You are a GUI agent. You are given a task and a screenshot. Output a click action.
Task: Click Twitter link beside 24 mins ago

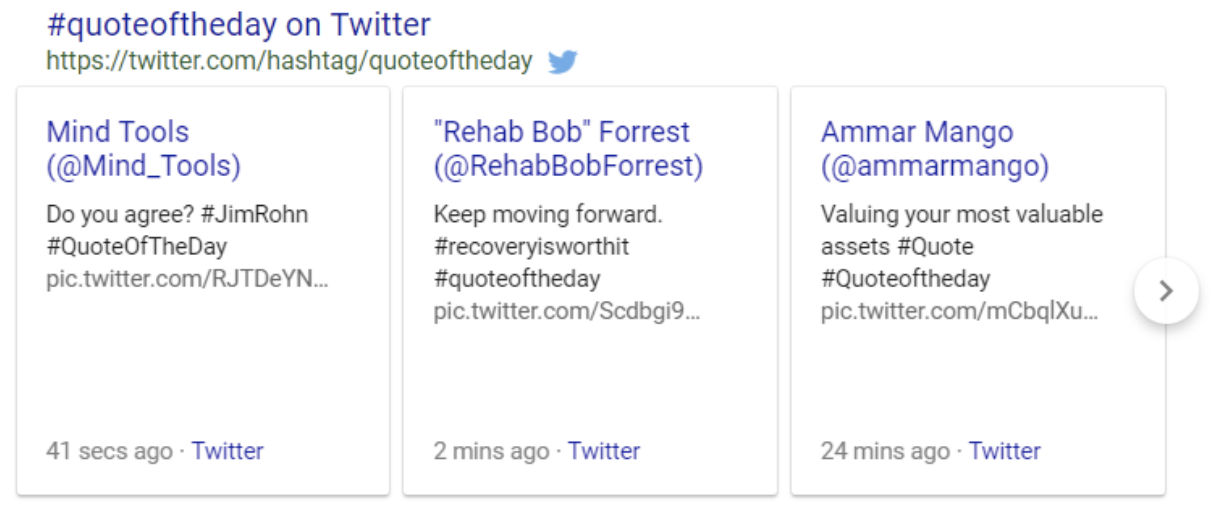tap(1005, 451)
